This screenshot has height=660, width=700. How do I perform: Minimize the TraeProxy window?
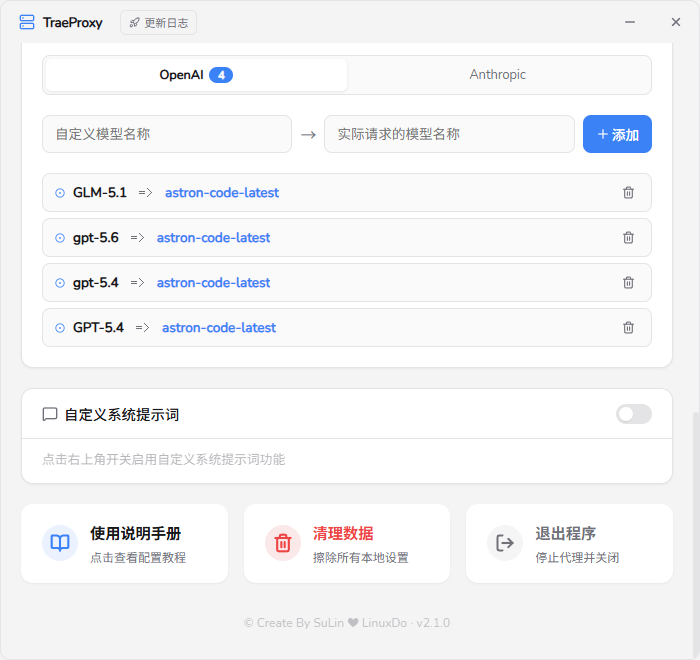click(630, 22)
